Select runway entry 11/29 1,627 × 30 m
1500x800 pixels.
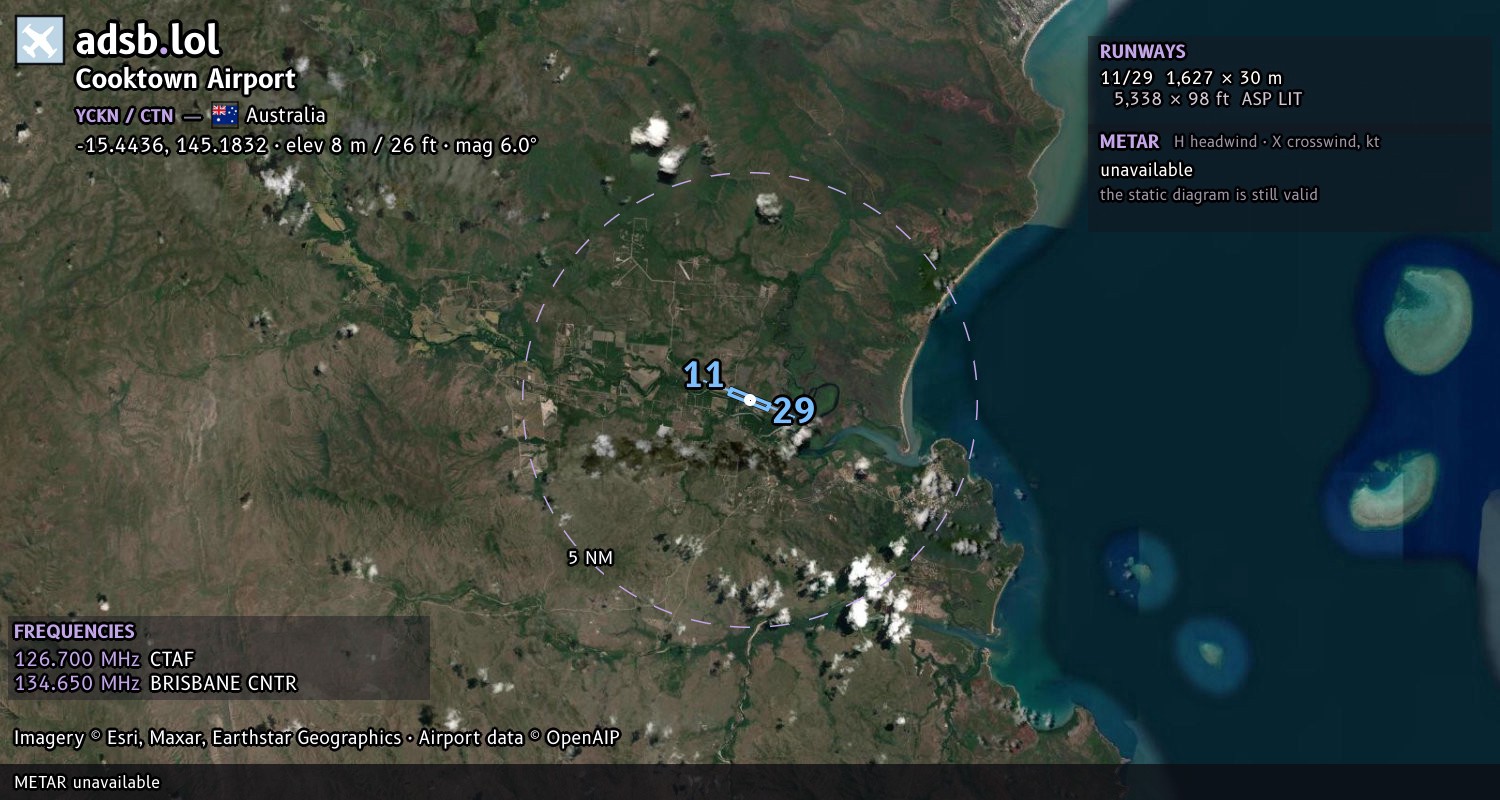point(1191,77)
